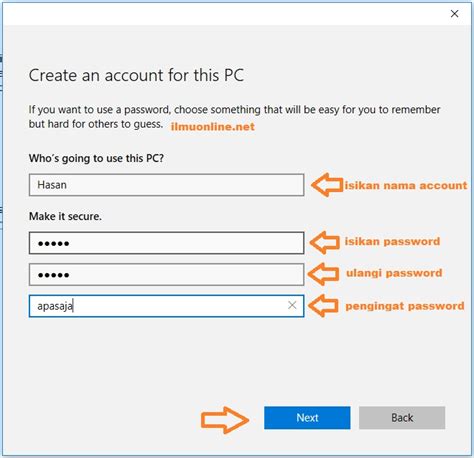Click the arrow beside the apasaja hint field

(x=323, y=305)
